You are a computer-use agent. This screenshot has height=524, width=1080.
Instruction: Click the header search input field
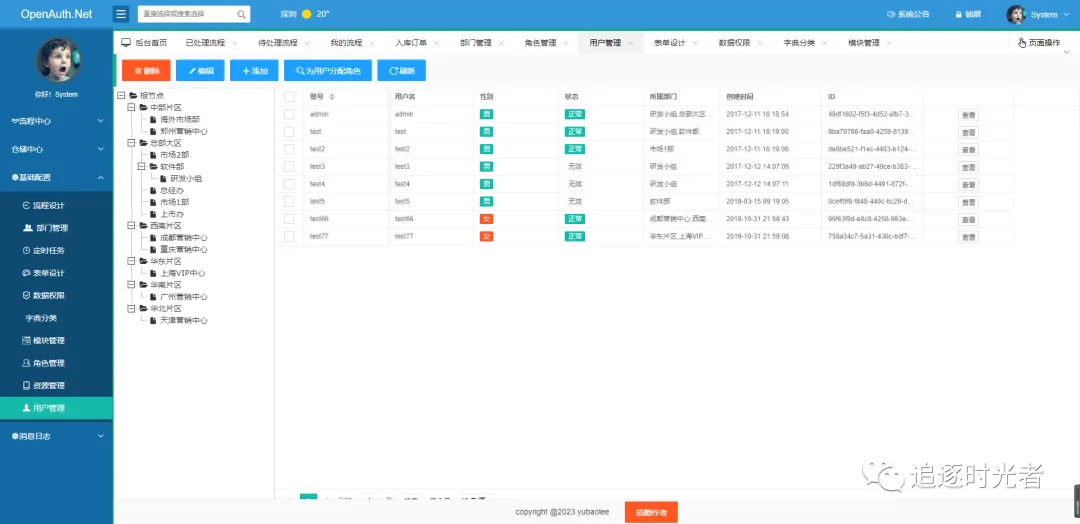186,15
